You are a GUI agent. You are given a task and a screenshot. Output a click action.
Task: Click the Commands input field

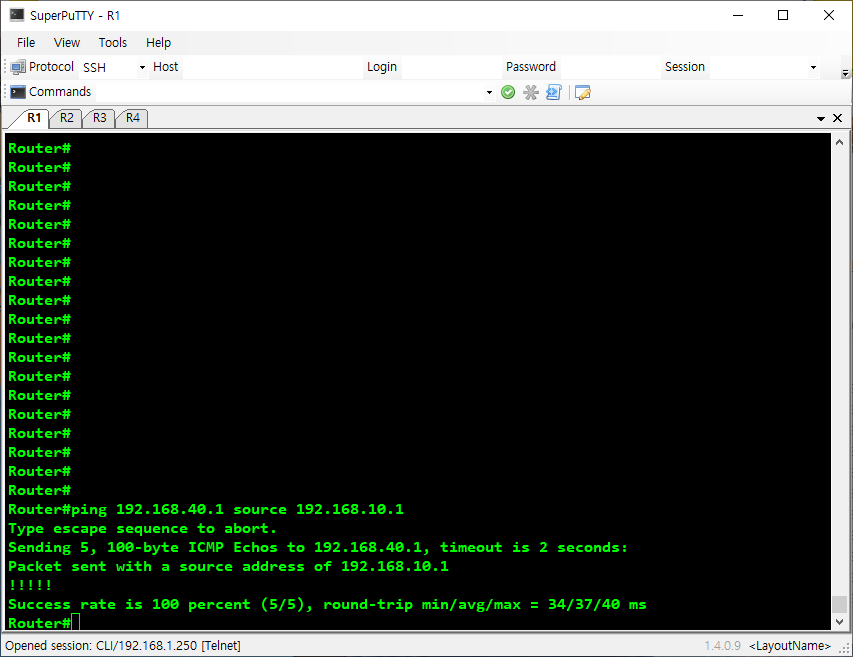[x=290, y=92]
